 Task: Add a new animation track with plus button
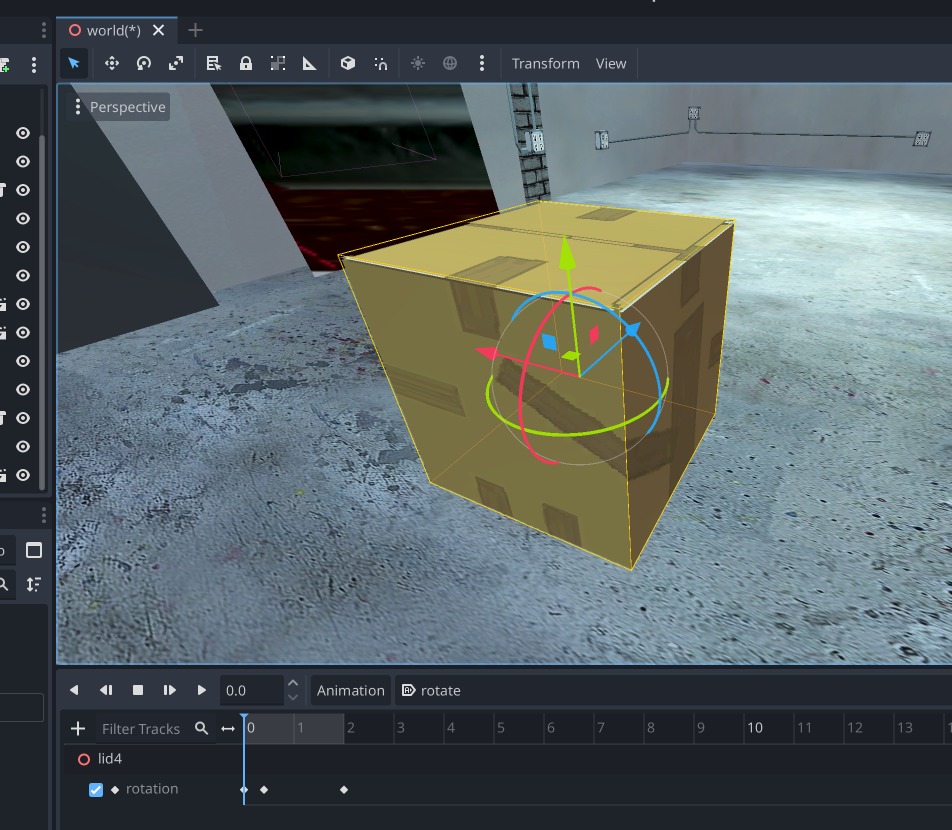point(78,728)
